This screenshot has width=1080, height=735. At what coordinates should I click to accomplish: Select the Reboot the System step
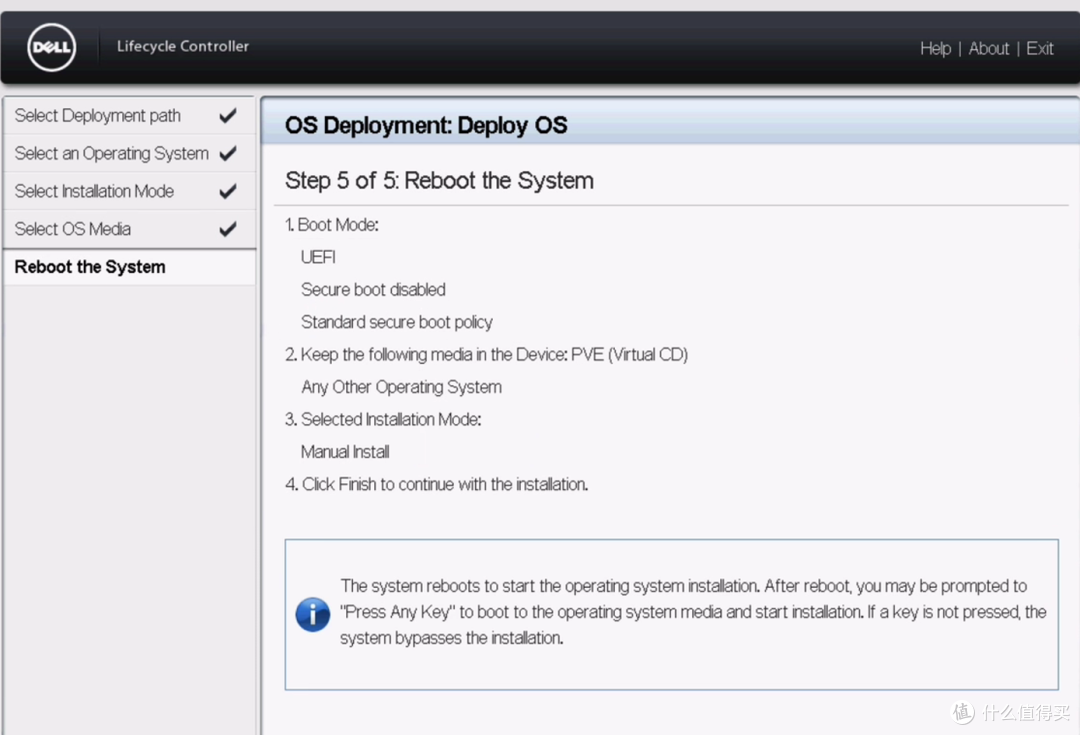90,267
